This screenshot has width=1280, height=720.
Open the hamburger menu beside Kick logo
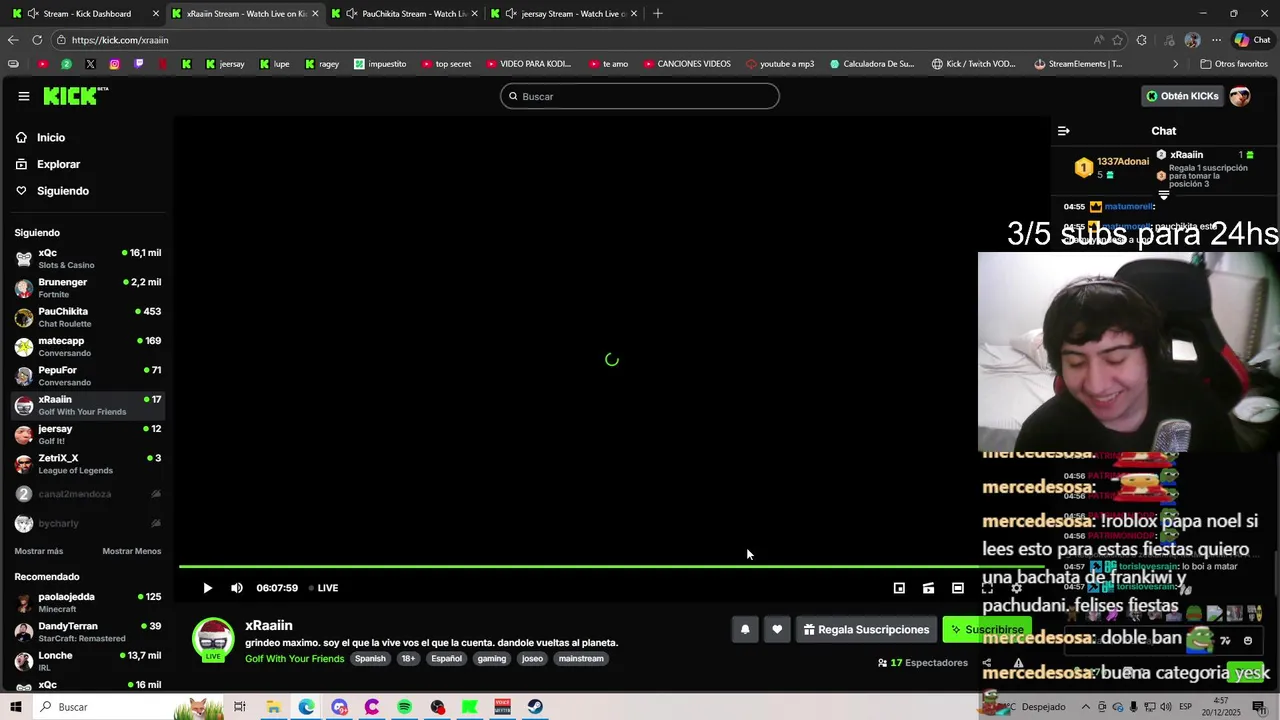[x=23, y=96]
